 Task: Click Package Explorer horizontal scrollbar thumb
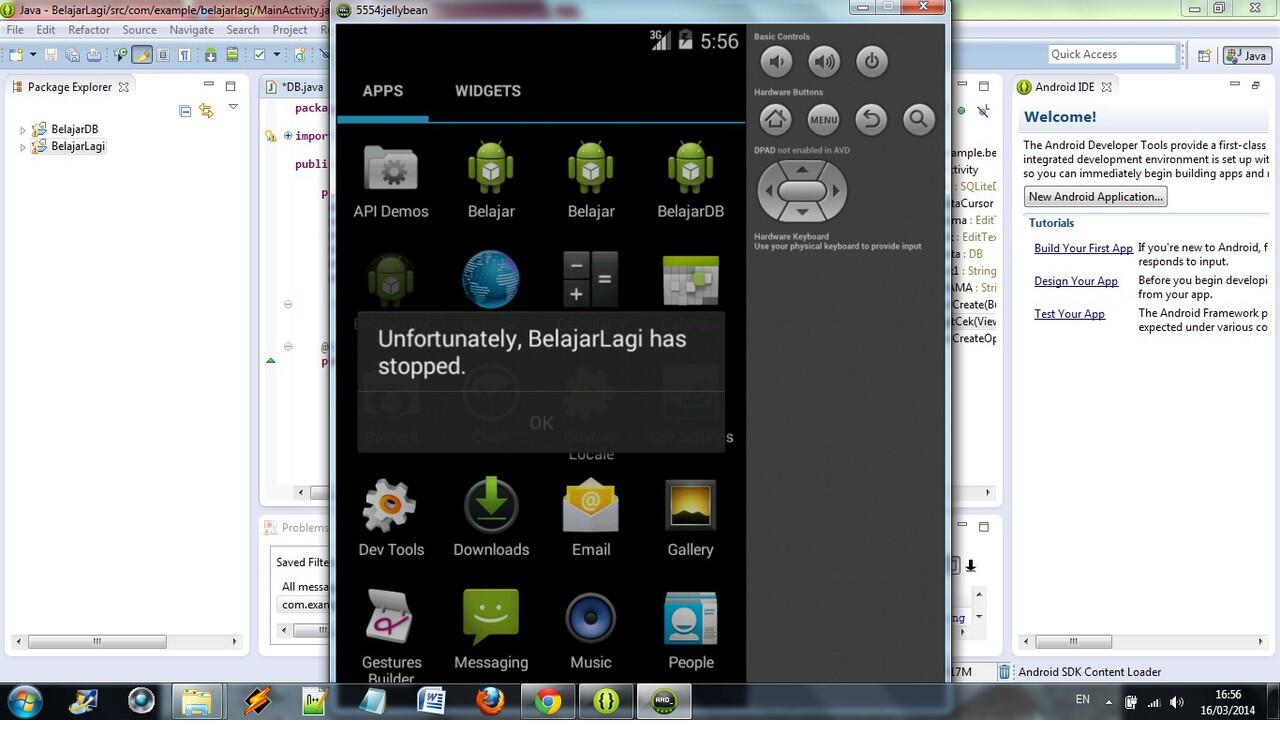coord(97,641)
